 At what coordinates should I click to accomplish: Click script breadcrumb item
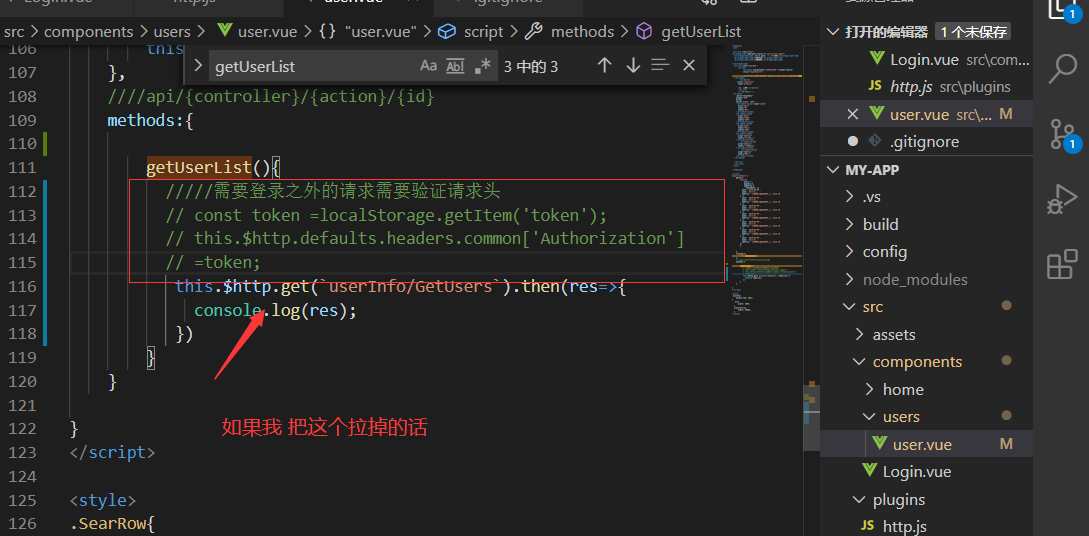471,31
